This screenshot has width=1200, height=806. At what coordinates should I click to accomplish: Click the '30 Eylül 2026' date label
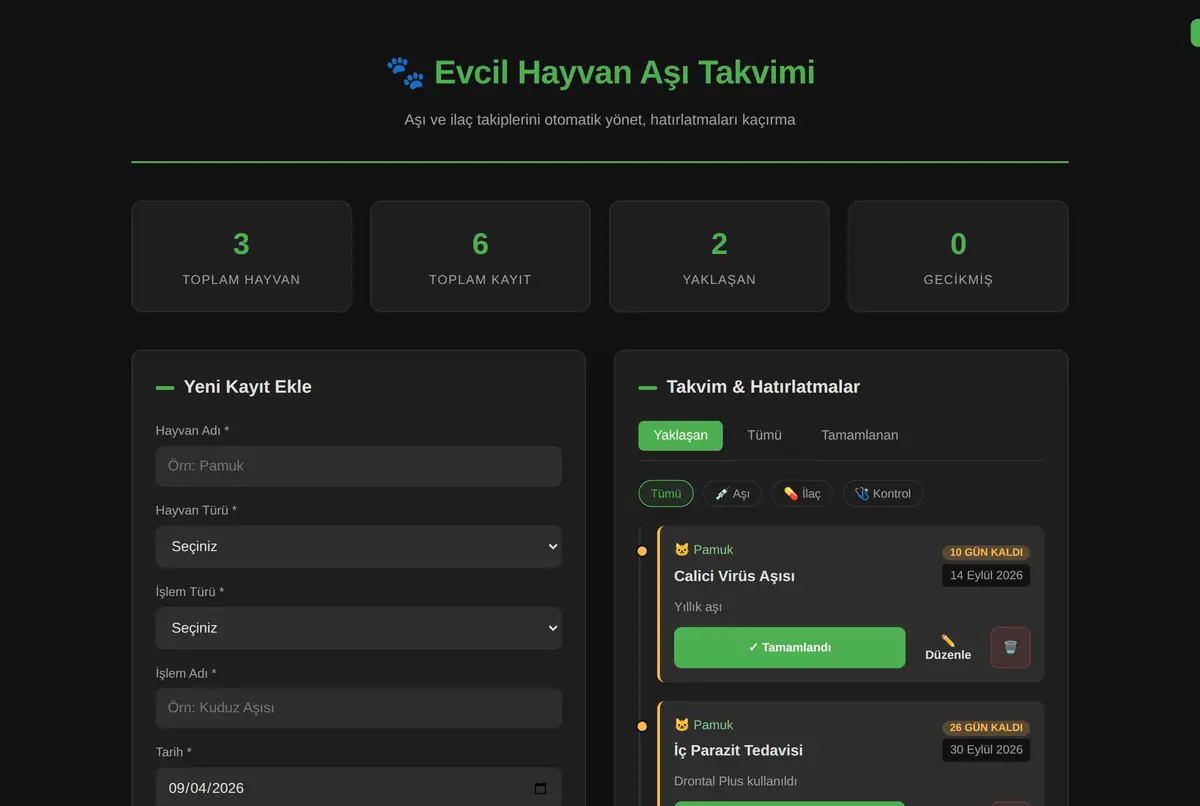pos(986,750)
